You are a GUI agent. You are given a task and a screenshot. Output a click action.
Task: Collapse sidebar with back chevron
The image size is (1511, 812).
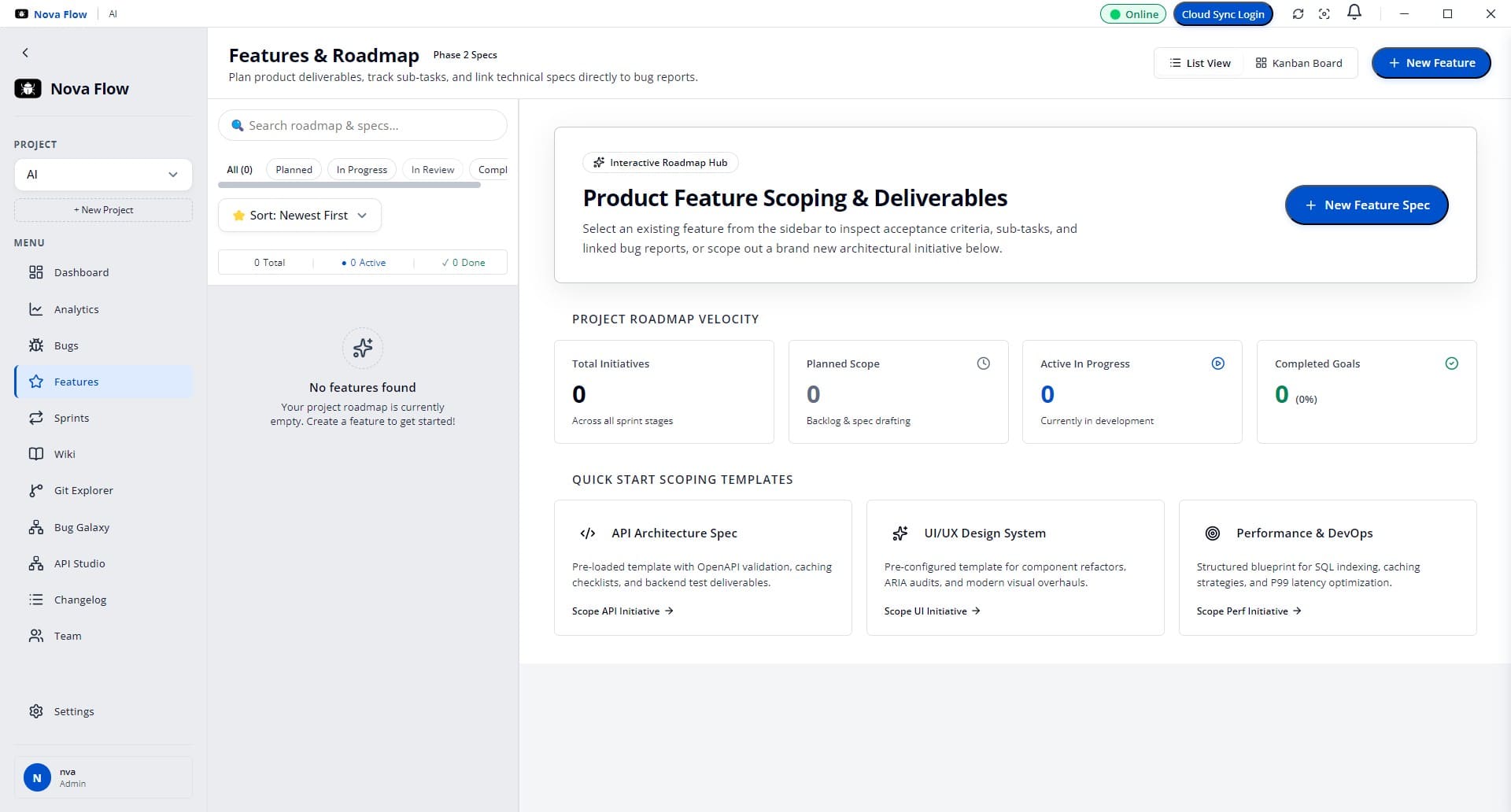[25, 53]
